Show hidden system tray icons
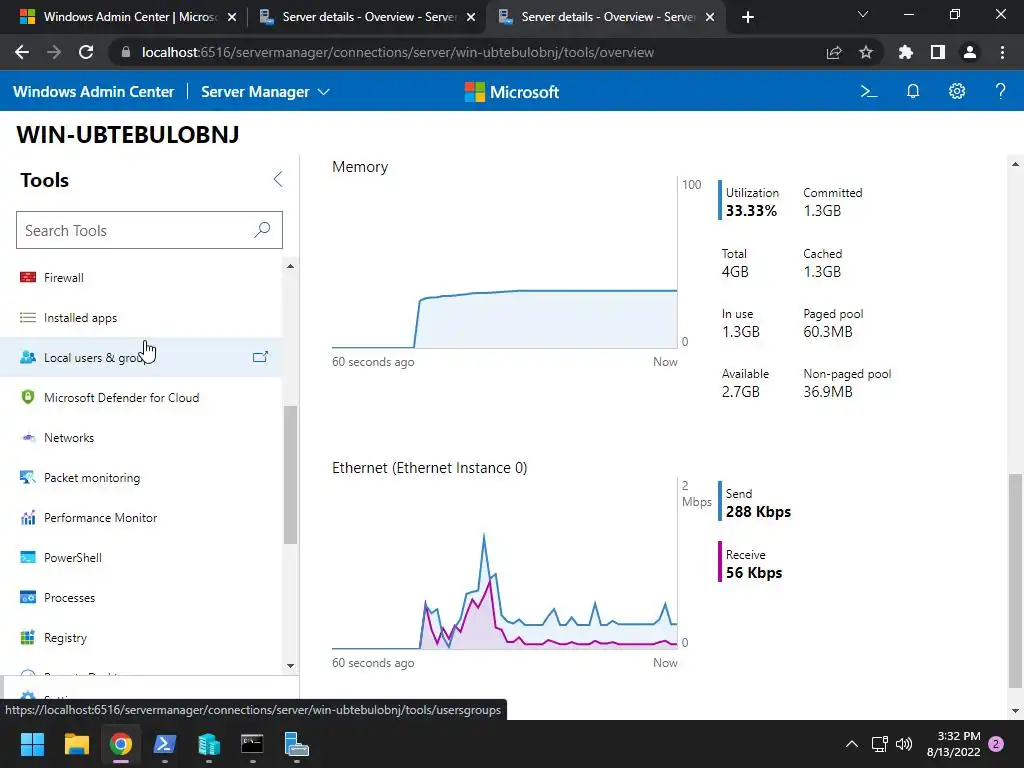Image resolution: width=1024 pixels, height=768 pixels. pyautogui.click(x=852, y=744)
